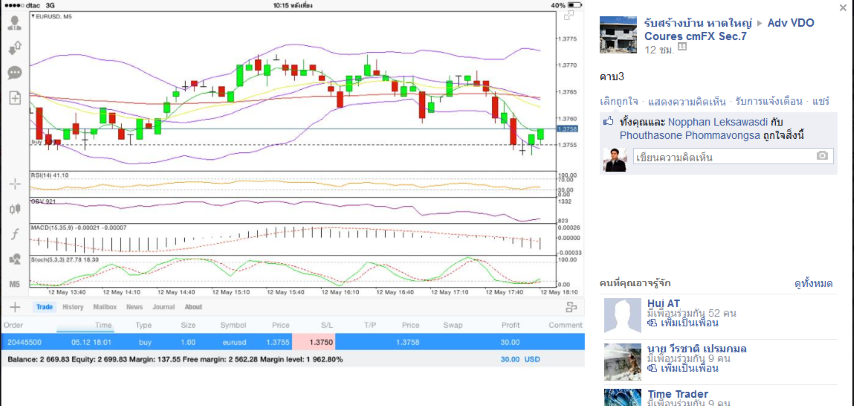Expand the chart with the fullscreen arrows icon
Viewport: 854px width, 406px height.
pyautogui.click(x=569, y=15)
